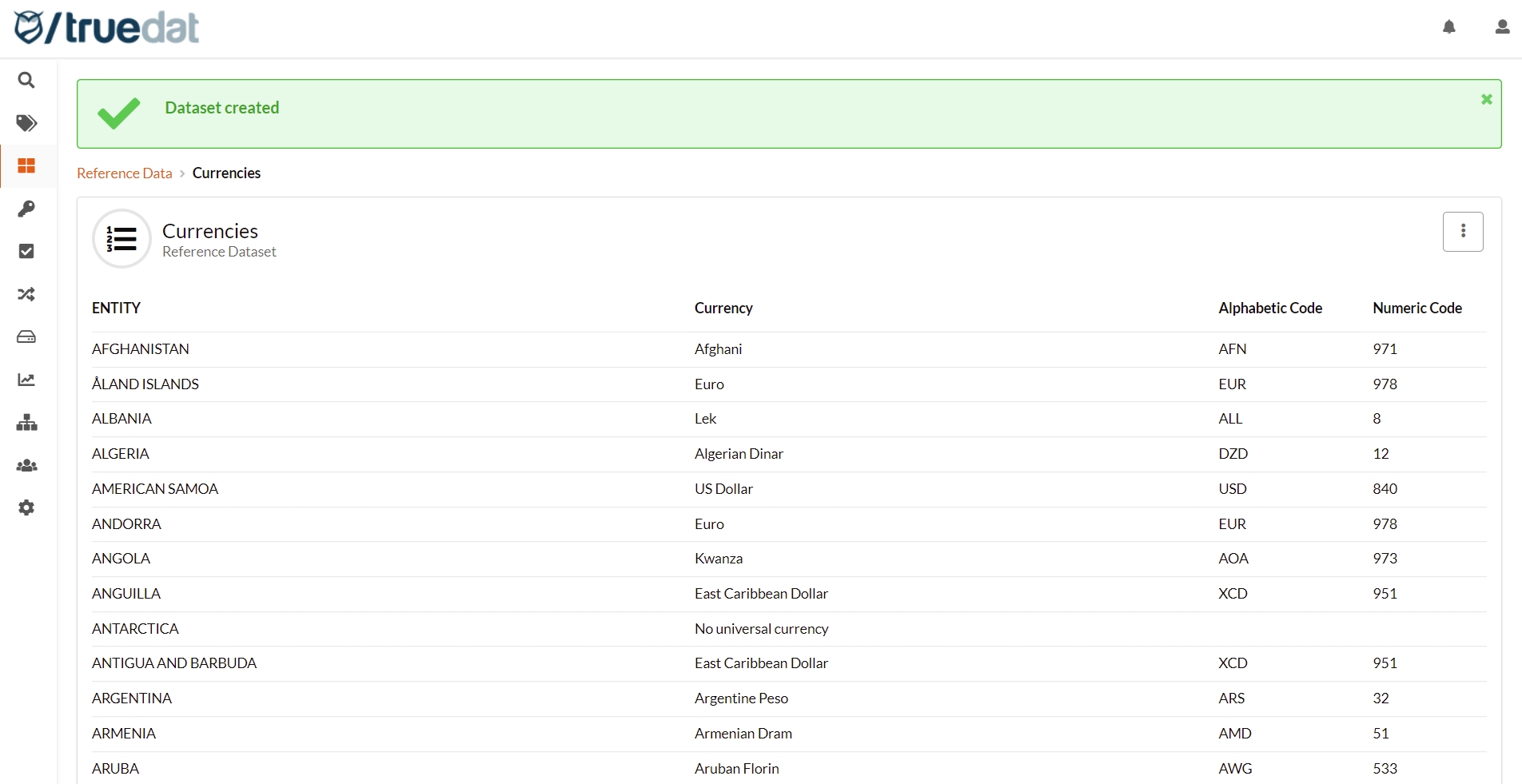Screen dimensions: 1522x784
Task: Open the shuffle arrows sidebar icon
Action: 26,294
